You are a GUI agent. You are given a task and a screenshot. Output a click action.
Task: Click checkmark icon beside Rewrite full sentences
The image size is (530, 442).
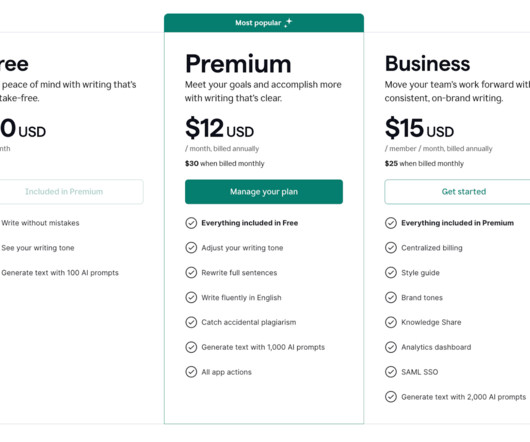point(191,273)
